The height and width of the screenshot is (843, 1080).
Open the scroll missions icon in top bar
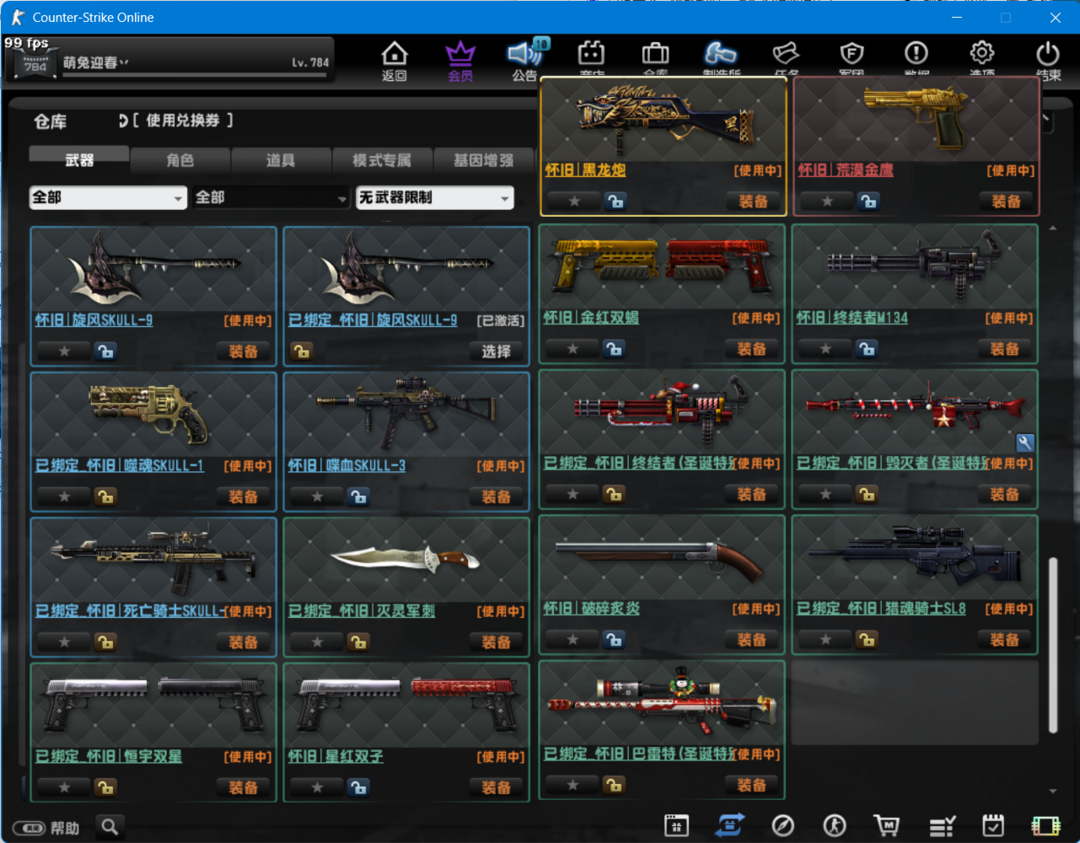tap(785, 54)
